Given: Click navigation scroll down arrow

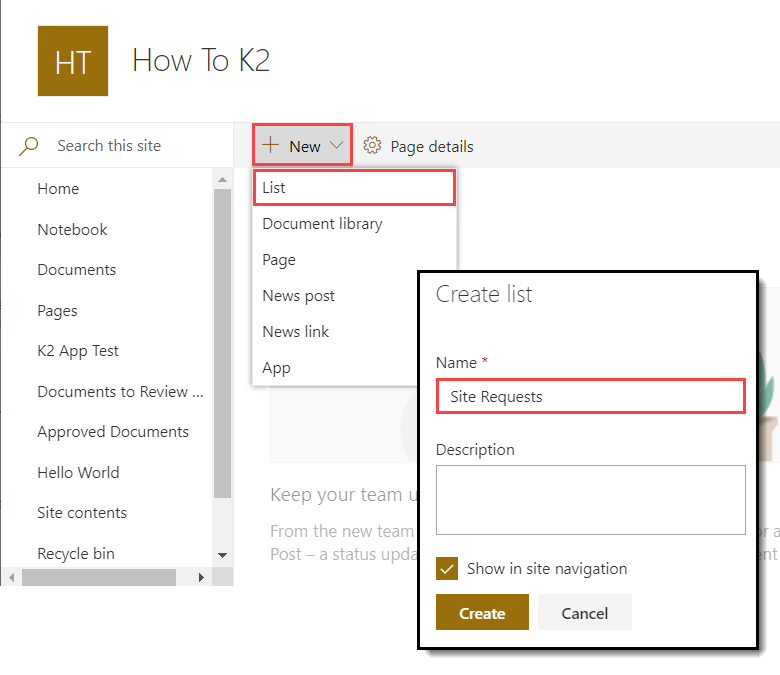Looking at the screenshot, I should [222, 555].
